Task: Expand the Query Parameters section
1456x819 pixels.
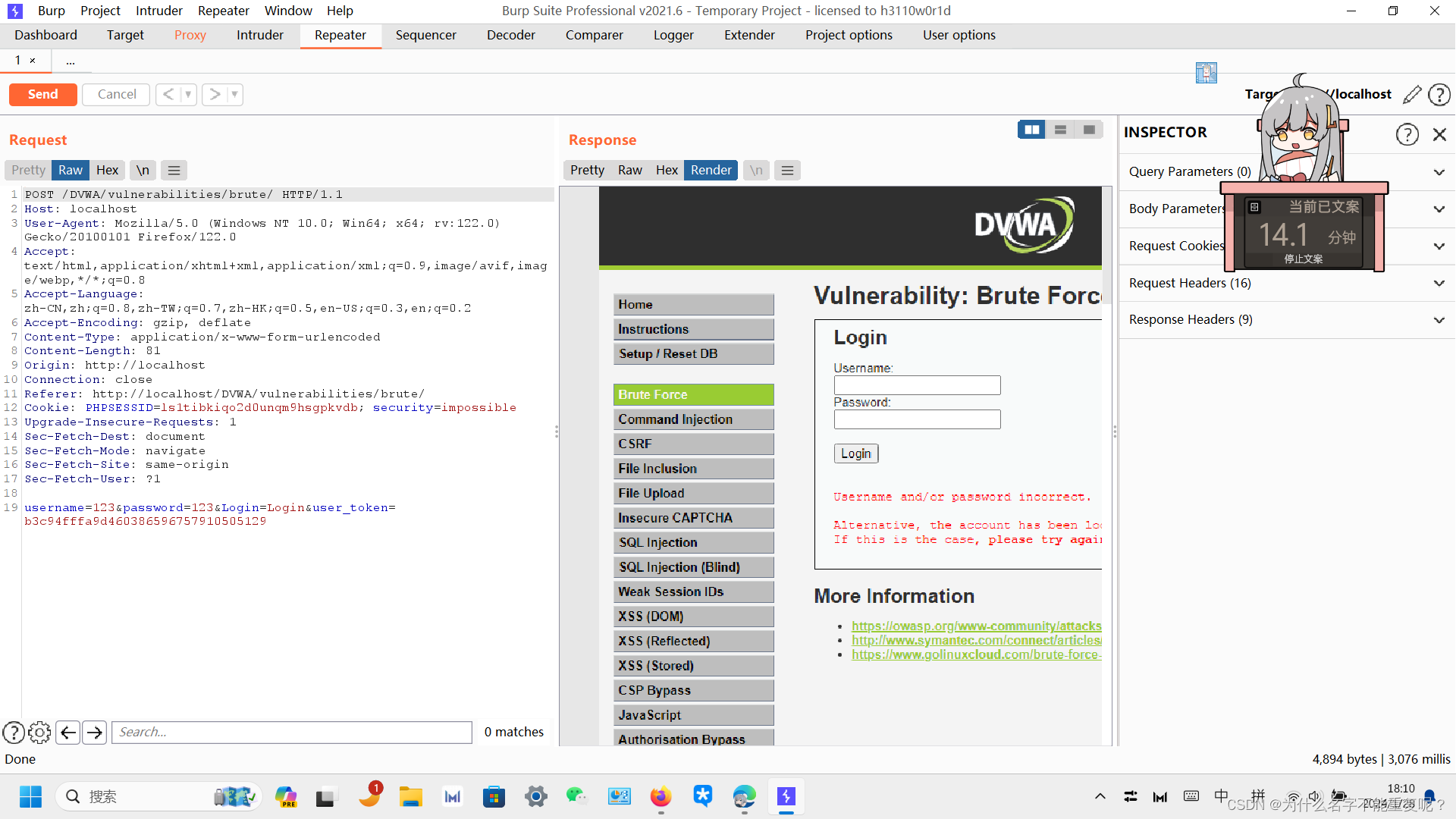Action: coord(1439,172)
